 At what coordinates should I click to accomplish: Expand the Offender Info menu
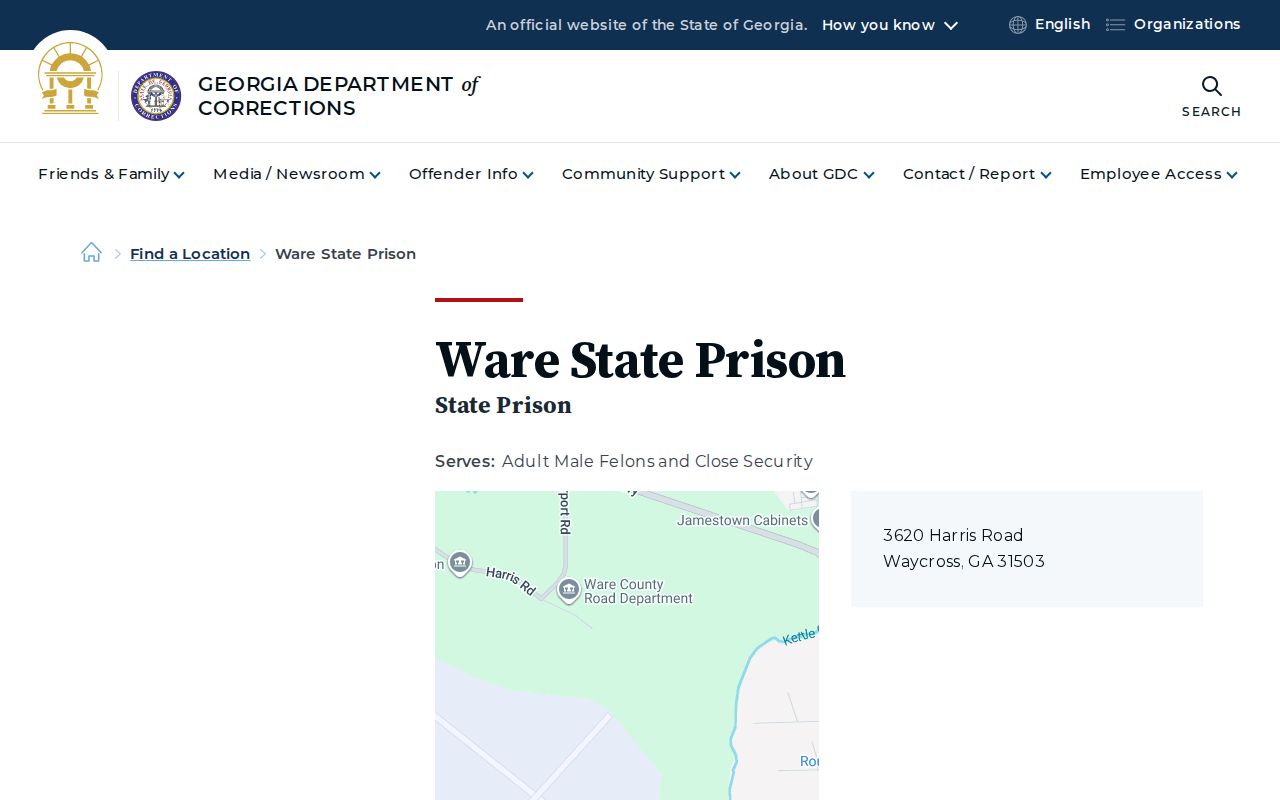tap(471, 174)
